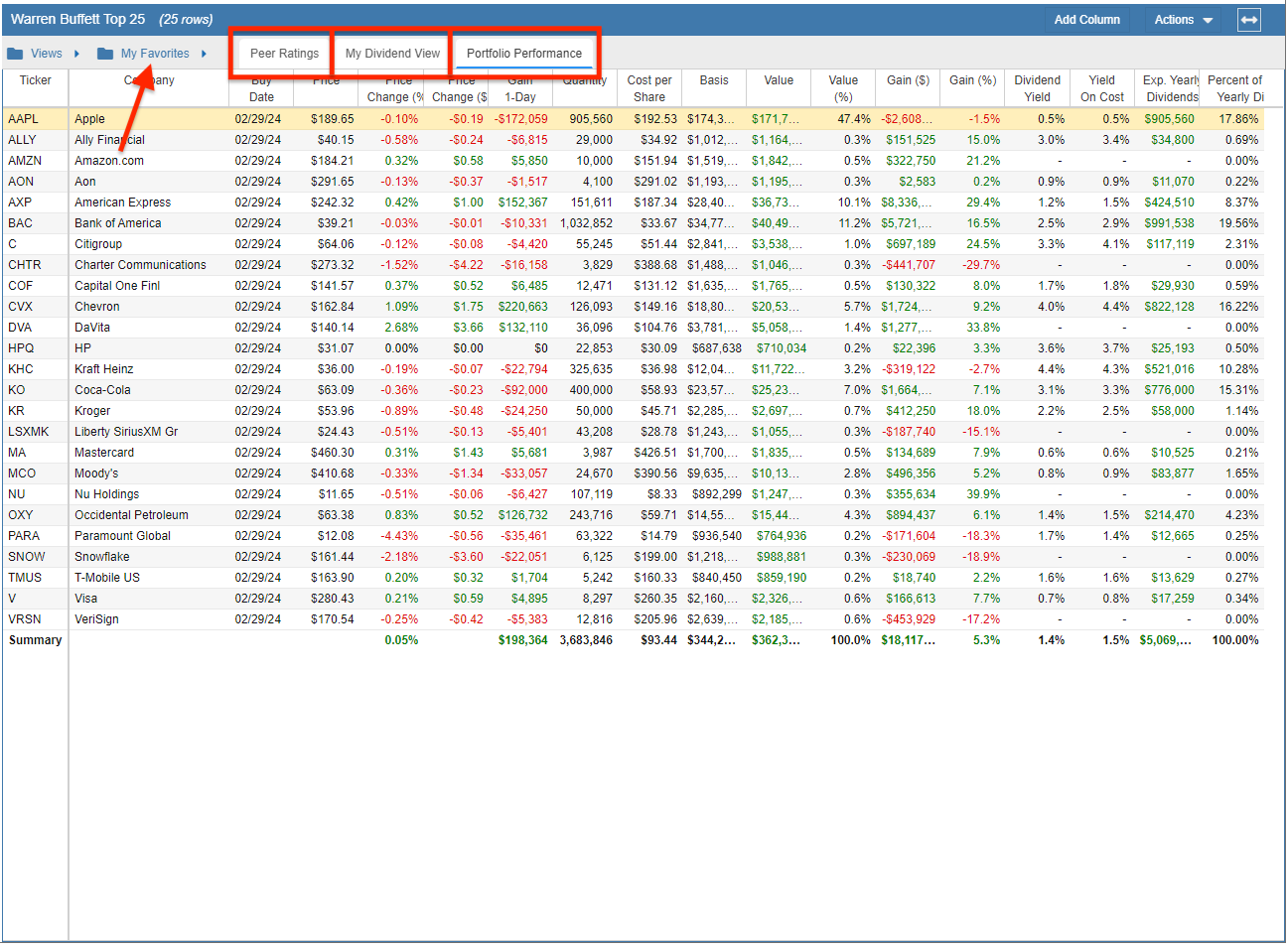The height and width of the screenshot is (948, 1288).
Task: Sort by the Cost per Share header
Action: coord(649,88)
